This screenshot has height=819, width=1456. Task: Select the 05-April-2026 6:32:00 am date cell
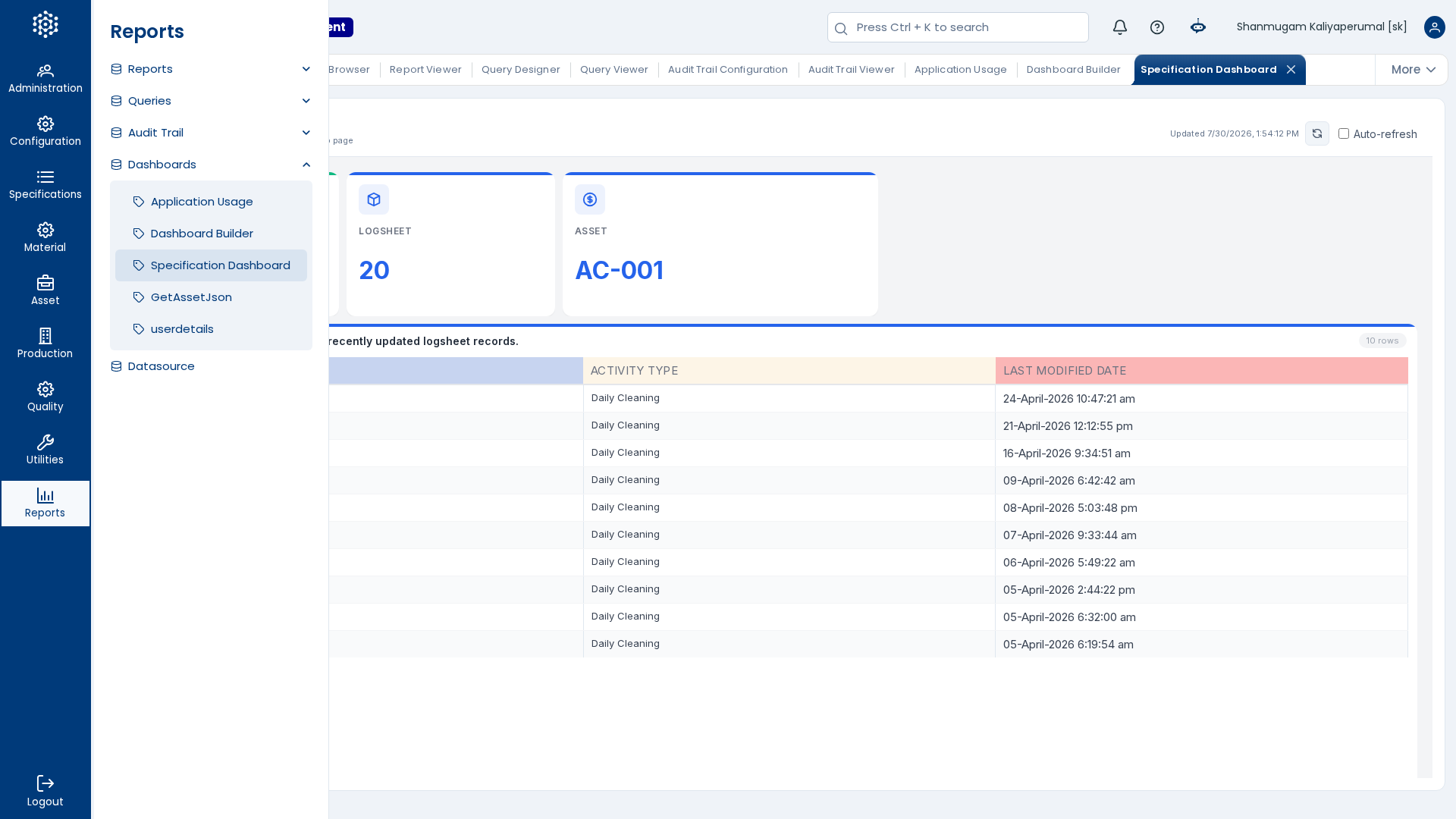(x=1202, y=617)
